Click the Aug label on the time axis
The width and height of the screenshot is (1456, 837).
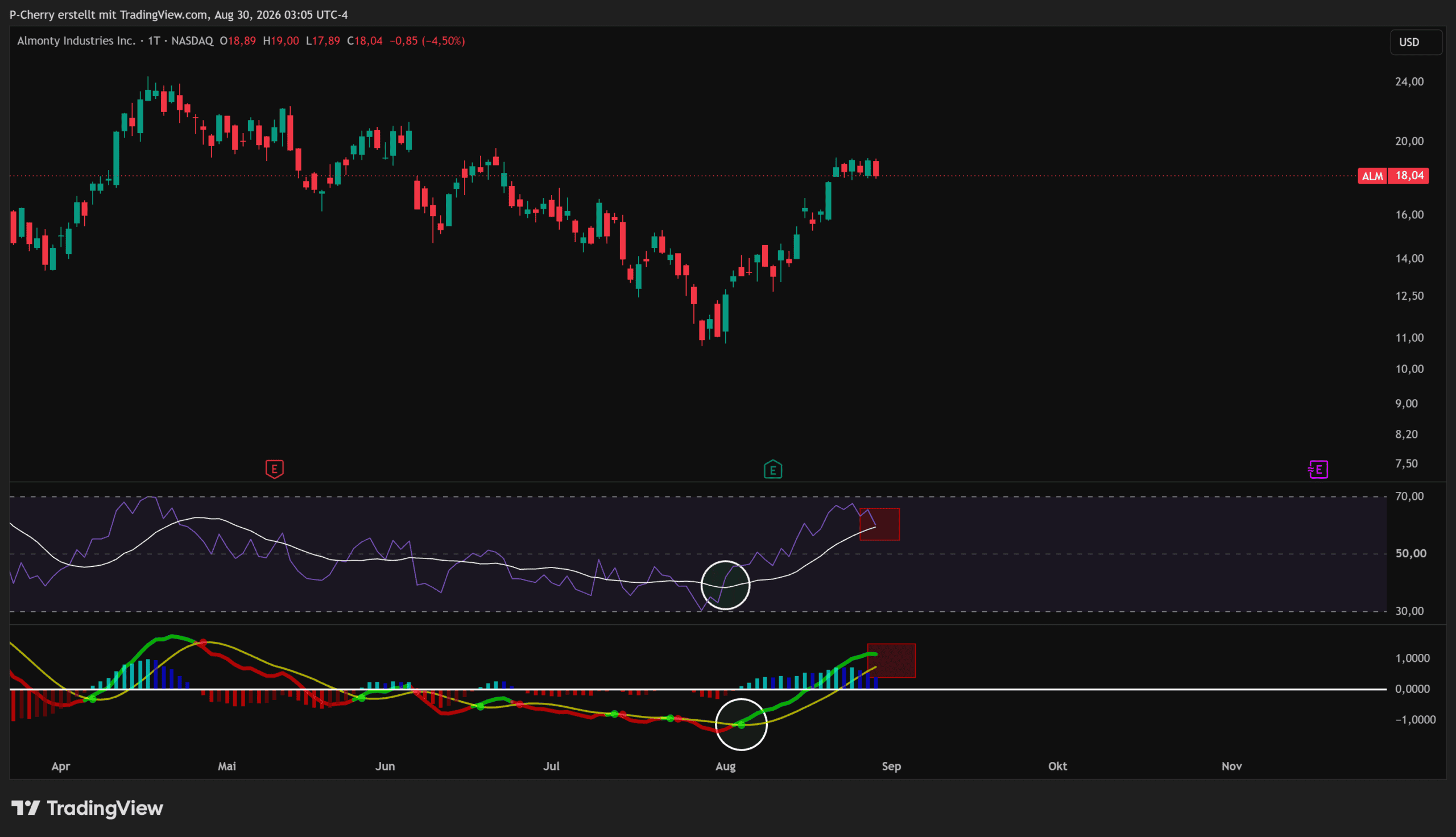coord(725,766)
